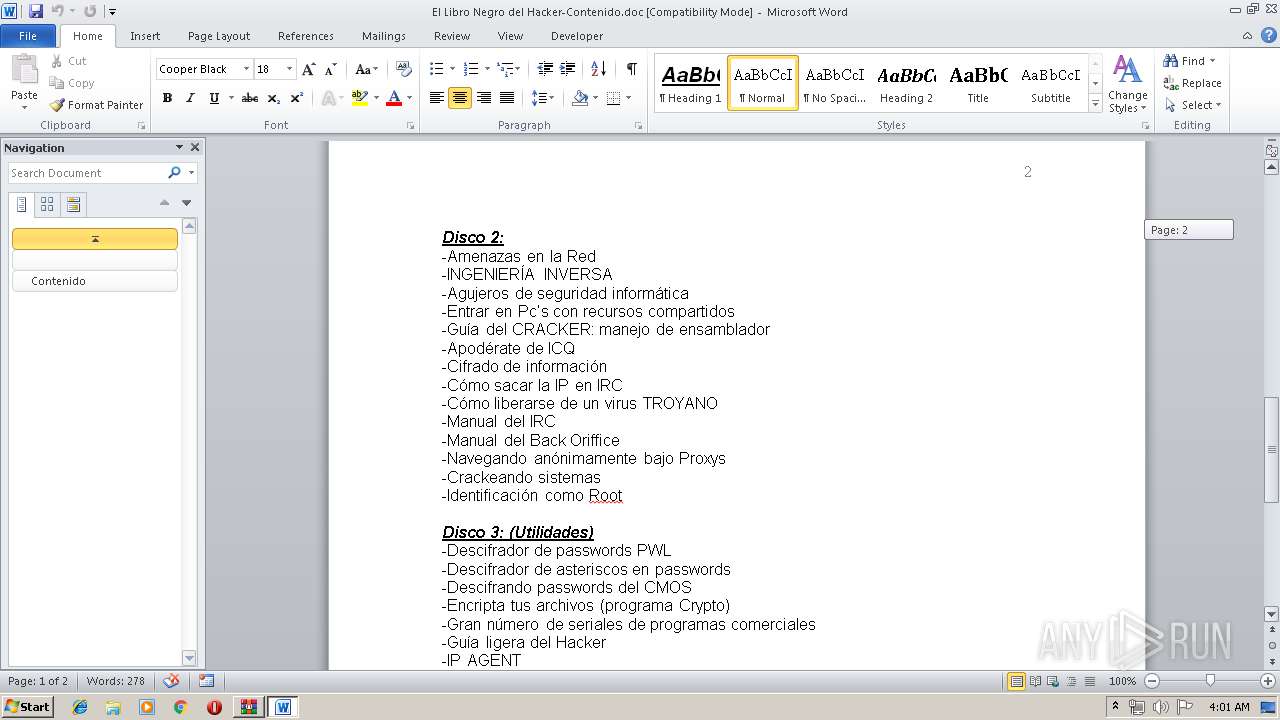This screenshot has width=1280, height=720.
Task: Toggle Show/Hide paragraph marks
Action: point(631,69)
